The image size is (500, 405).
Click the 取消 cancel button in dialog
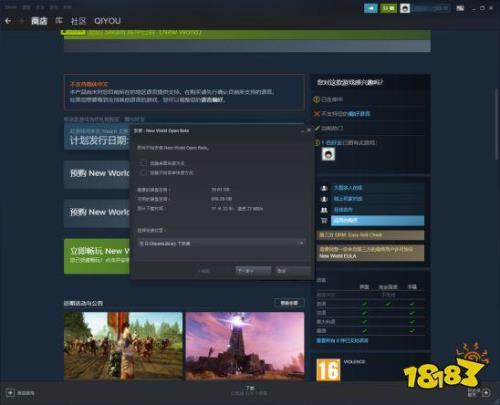point(293,271)
